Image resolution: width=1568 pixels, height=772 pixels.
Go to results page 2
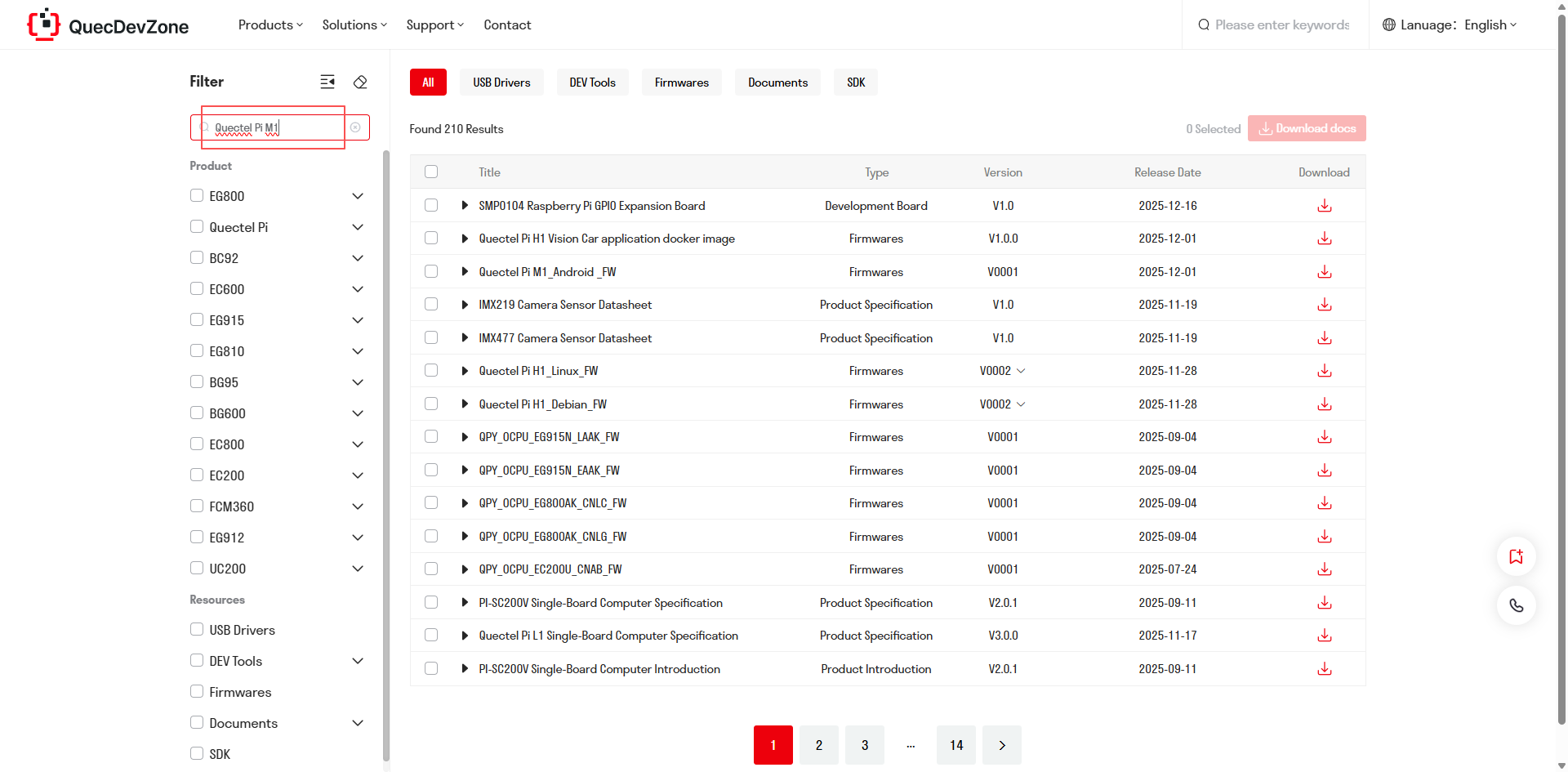[x=818, y=745]
